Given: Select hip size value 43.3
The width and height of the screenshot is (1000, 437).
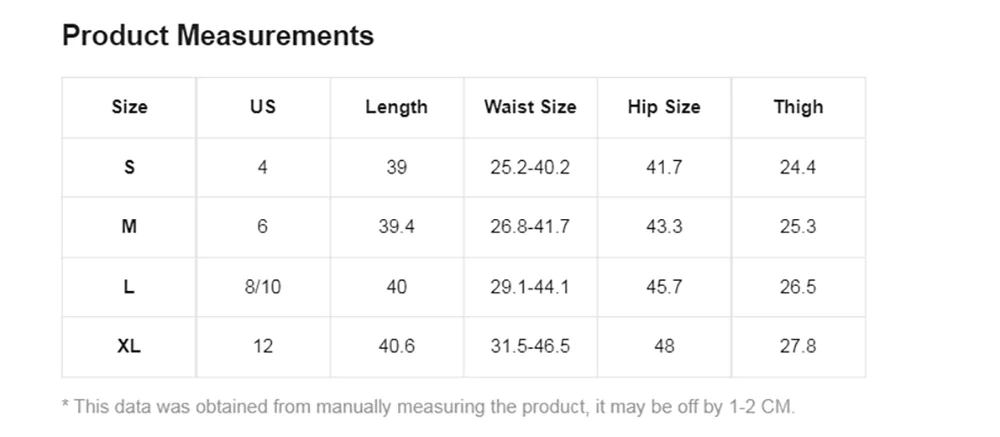Looking at the screenshot, I should [664, 226].
